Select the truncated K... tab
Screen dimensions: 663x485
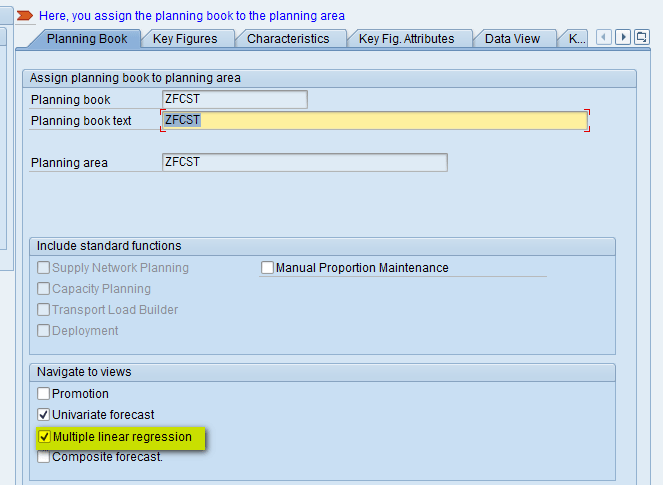576,39
